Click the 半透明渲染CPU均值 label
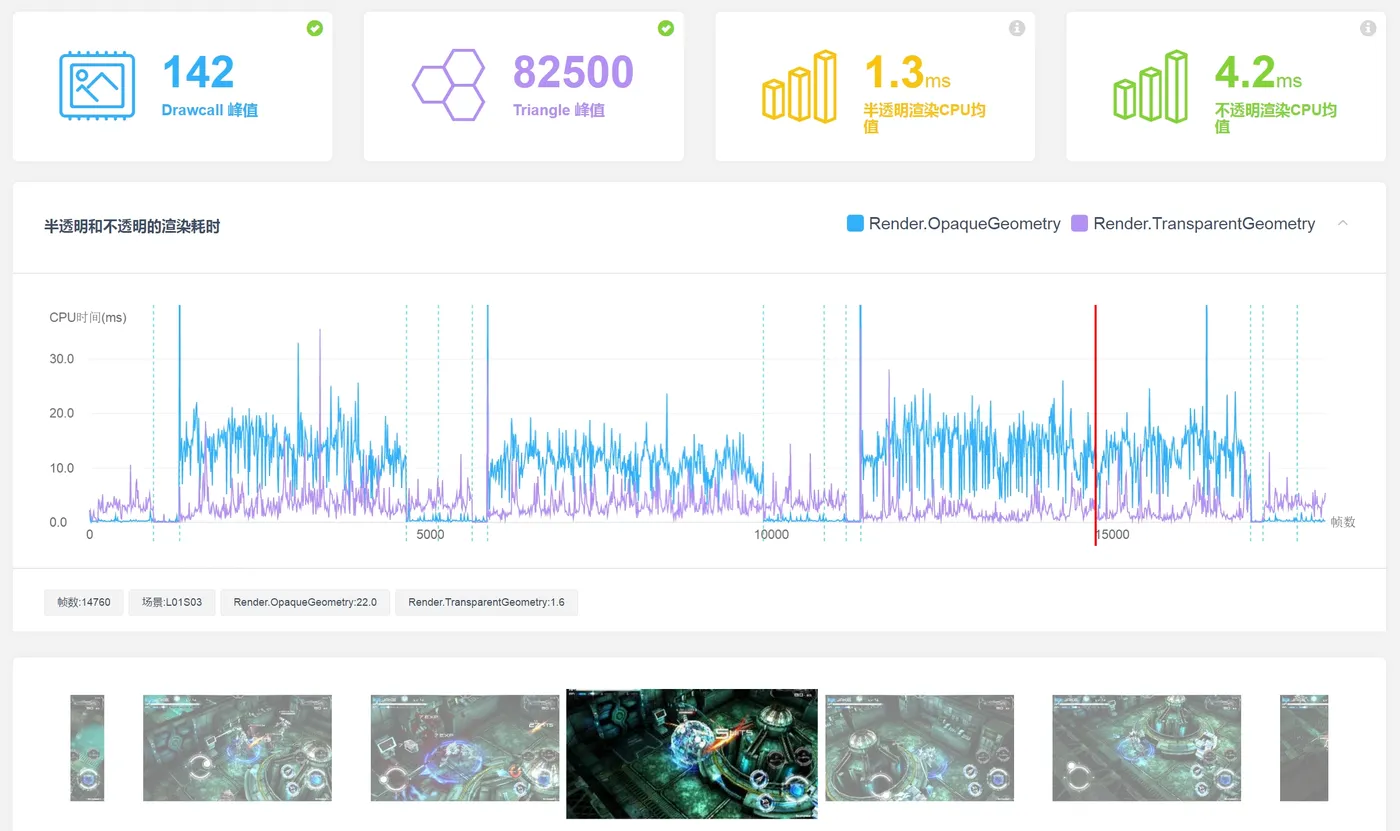This screenshot has width=1400, height=831. (x=925, y=118)
